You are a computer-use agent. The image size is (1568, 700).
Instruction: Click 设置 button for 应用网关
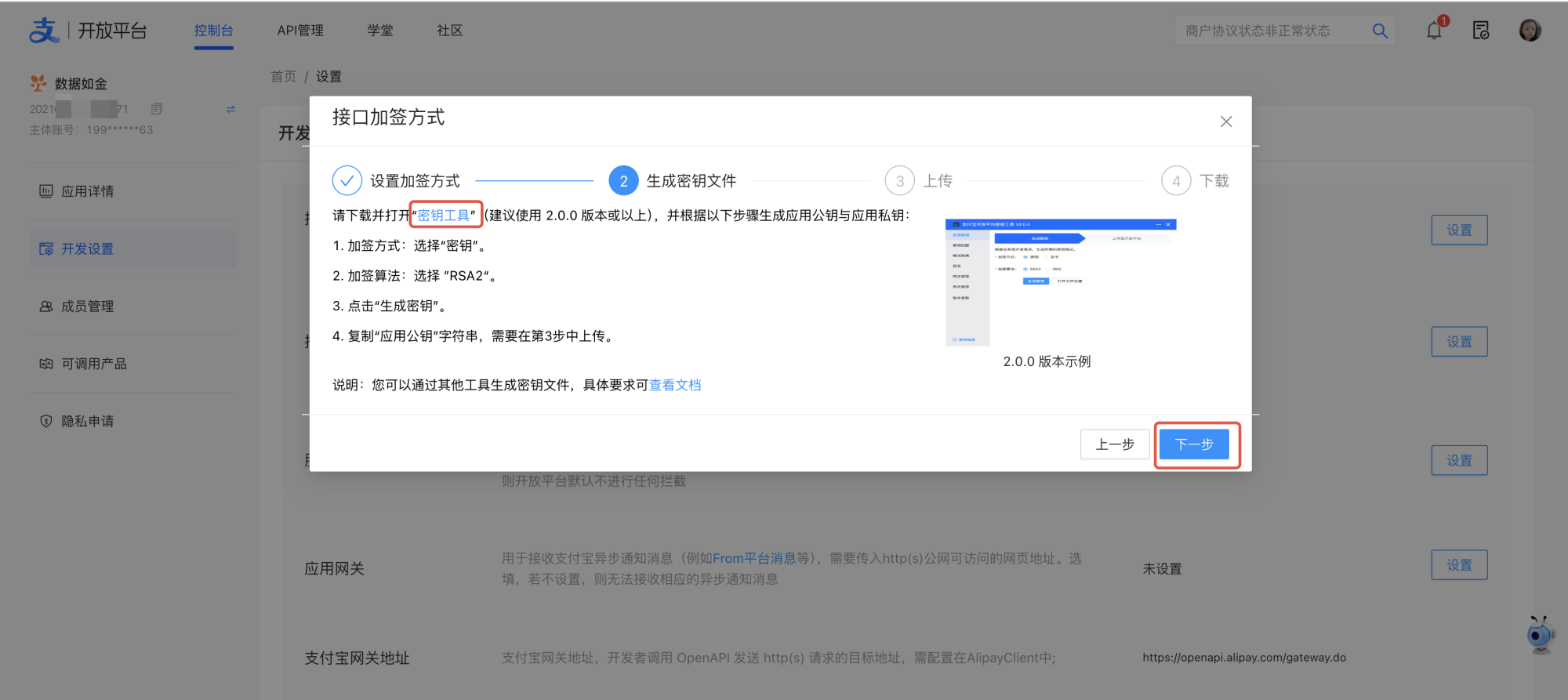(x=1459, y=565)
